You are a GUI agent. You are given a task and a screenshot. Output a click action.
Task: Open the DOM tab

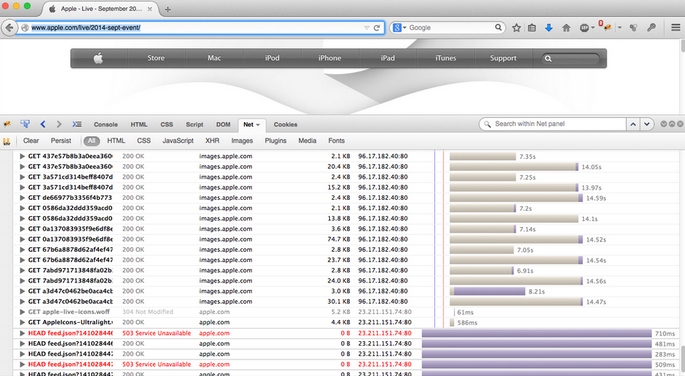[x=223, y=124]
